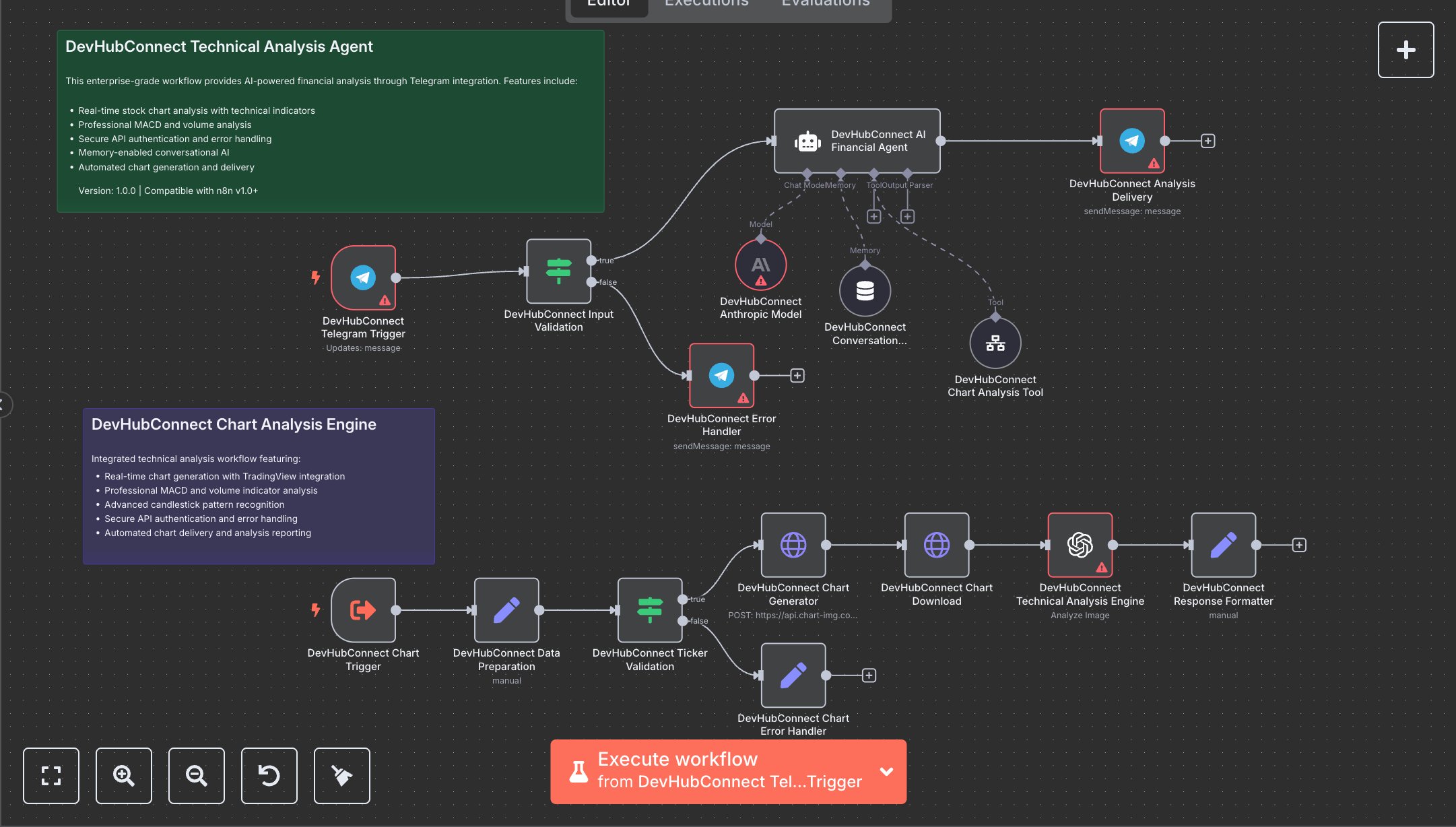This screenshot has height=827, width=1456.
Task: Click the zoom out canvas control
Action: pyautogui.click(x=196, y=776)
